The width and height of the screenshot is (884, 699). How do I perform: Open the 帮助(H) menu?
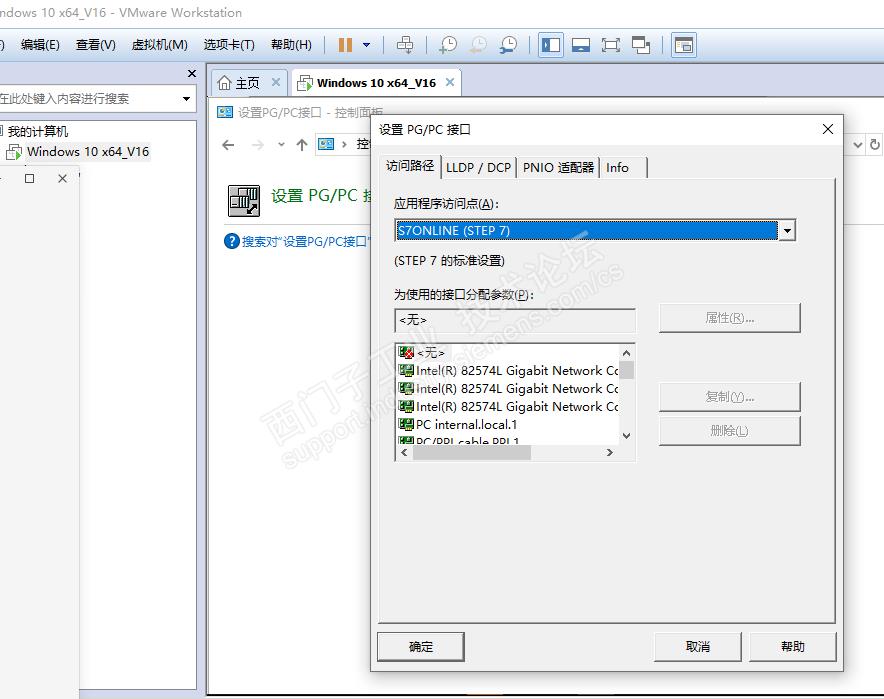(291, 45)
